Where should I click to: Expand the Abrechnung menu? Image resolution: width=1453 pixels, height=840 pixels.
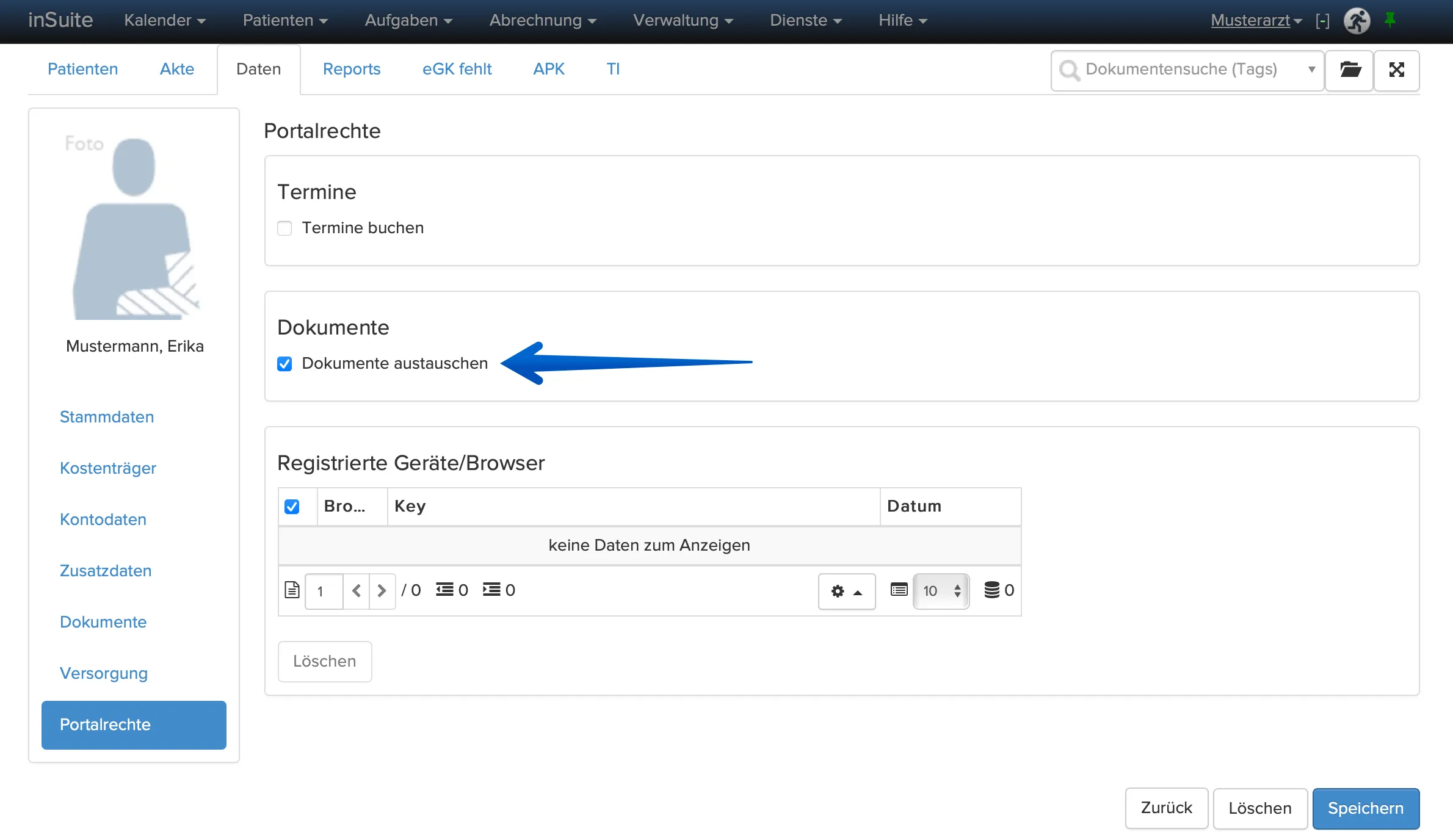[x=543, y=20]
